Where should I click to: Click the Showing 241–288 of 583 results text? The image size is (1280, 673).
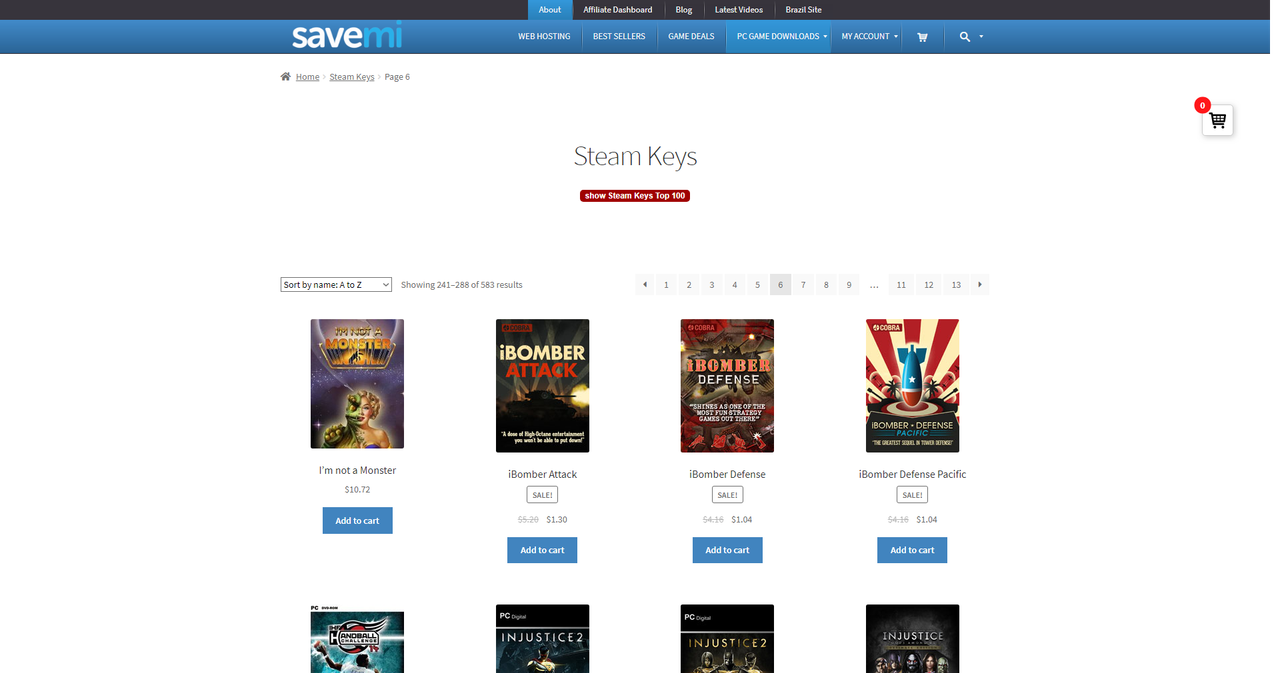click(461, 285)
